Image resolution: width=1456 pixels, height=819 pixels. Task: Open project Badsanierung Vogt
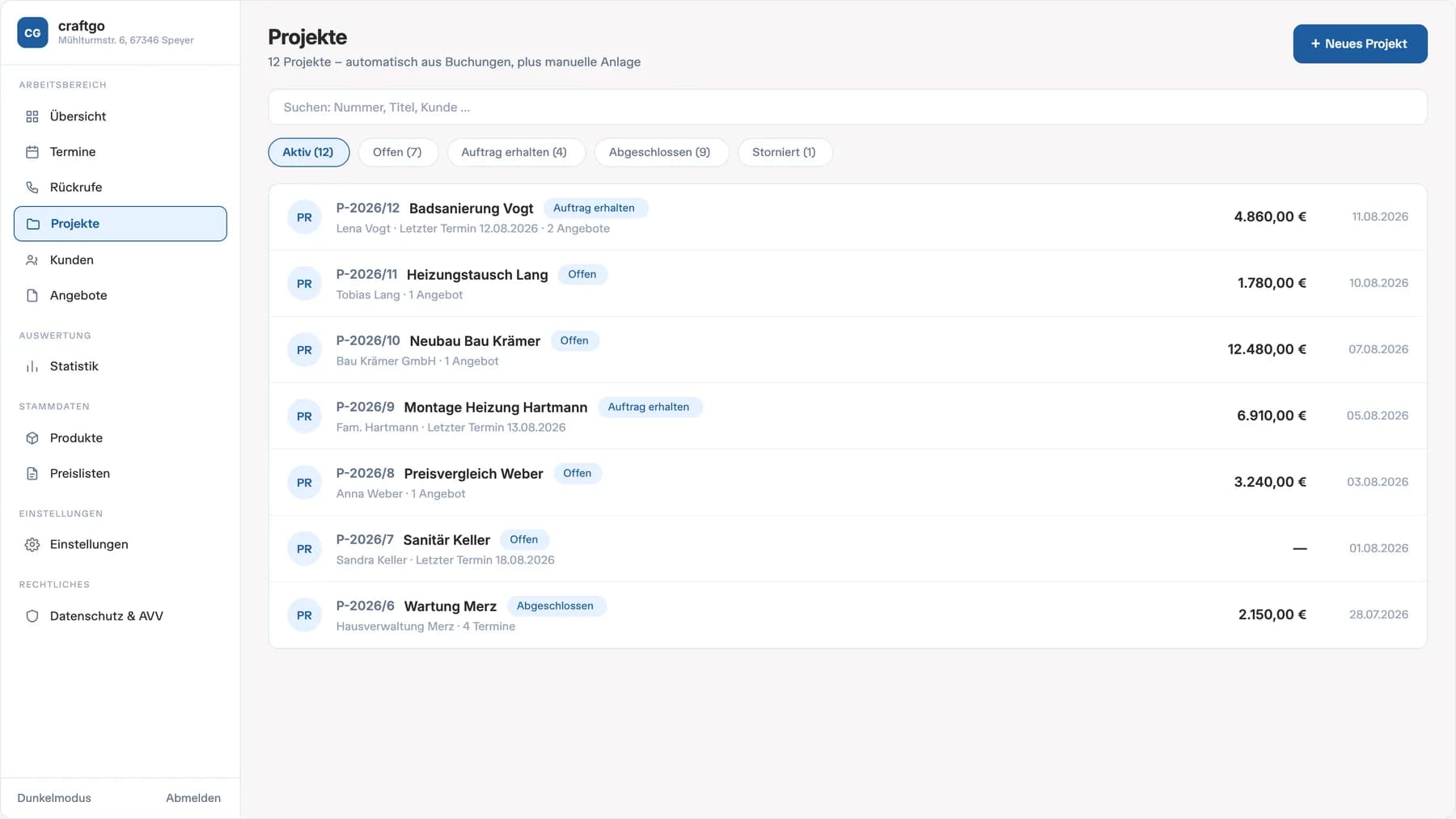click(x=848, y=217)
